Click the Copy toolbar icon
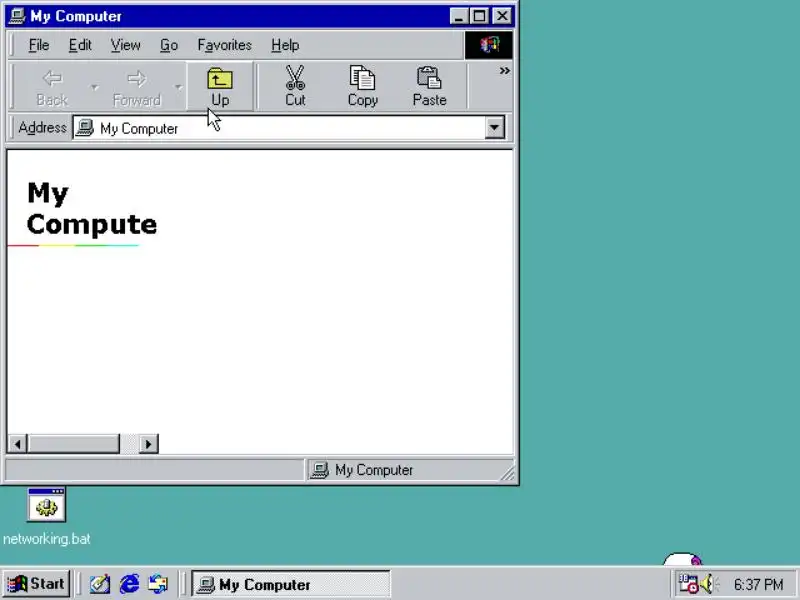 coord(362,78)
